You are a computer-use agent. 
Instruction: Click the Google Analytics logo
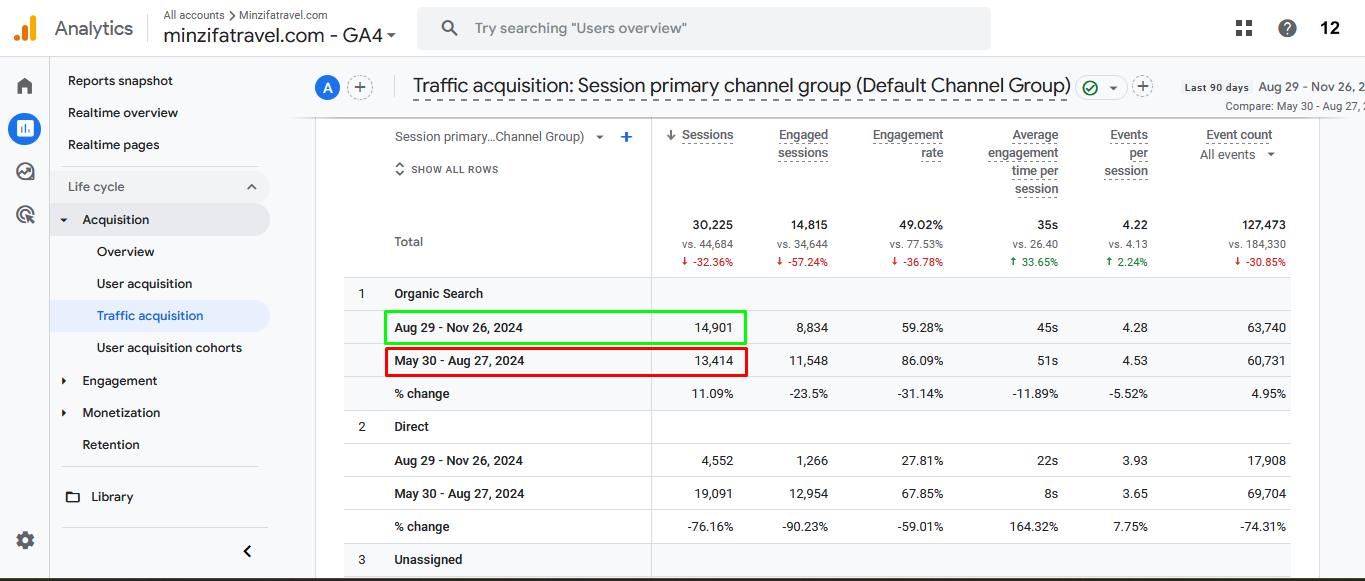(x=27, y=27)
